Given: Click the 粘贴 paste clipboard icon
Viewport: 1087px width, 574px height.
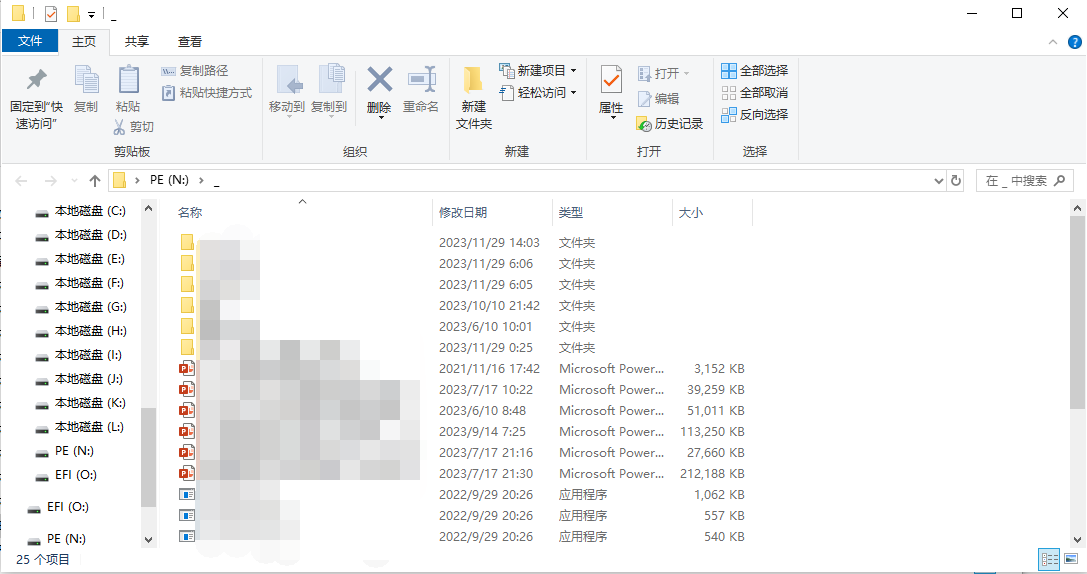Looking at the screenshot, I should click(128, 80).
